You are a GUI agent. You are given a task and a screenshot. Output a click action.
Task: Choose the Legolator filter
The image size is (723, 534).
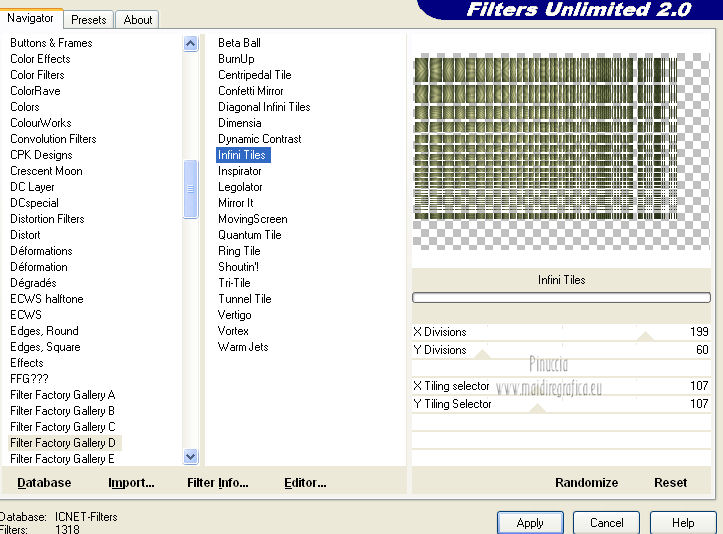[x=240, y=187]
